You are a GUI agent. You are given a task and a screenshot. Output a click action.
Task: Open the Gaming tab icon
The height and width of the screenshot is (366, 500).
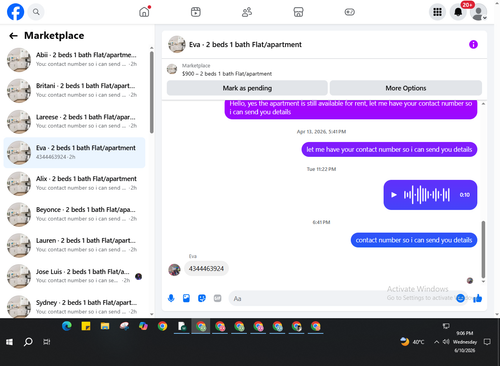[349, 12]
